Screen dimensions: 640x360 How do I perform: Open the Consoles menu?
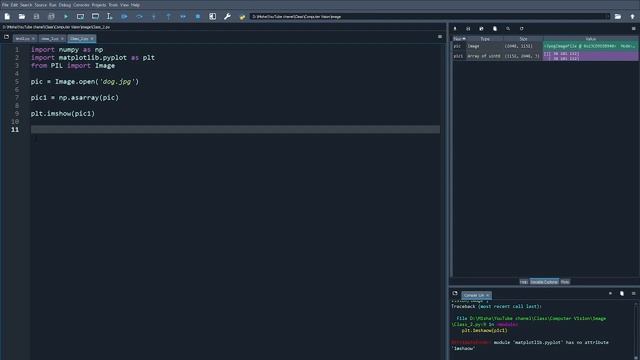(x=81, y=5)
